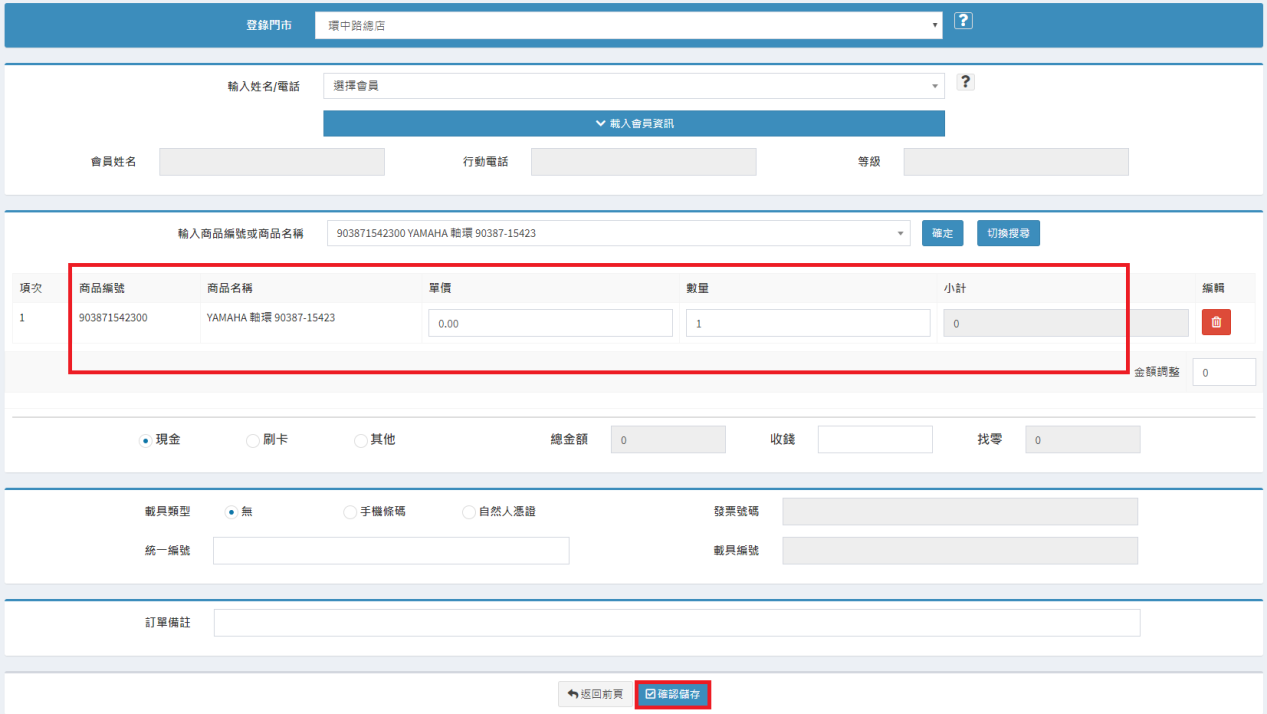Image resolution: width=1267 pixels, height=714 pixels.
Task: Click 返回前頁 button
Action: (595, 694)
